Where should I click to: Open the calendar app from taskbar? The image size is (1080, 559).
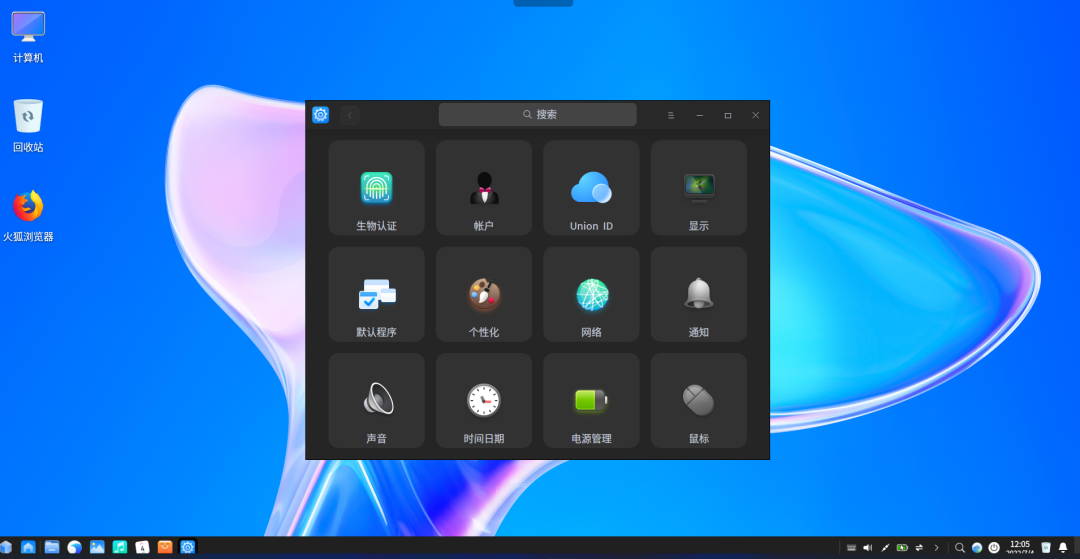pyautogui.click(x=143, y=547)
